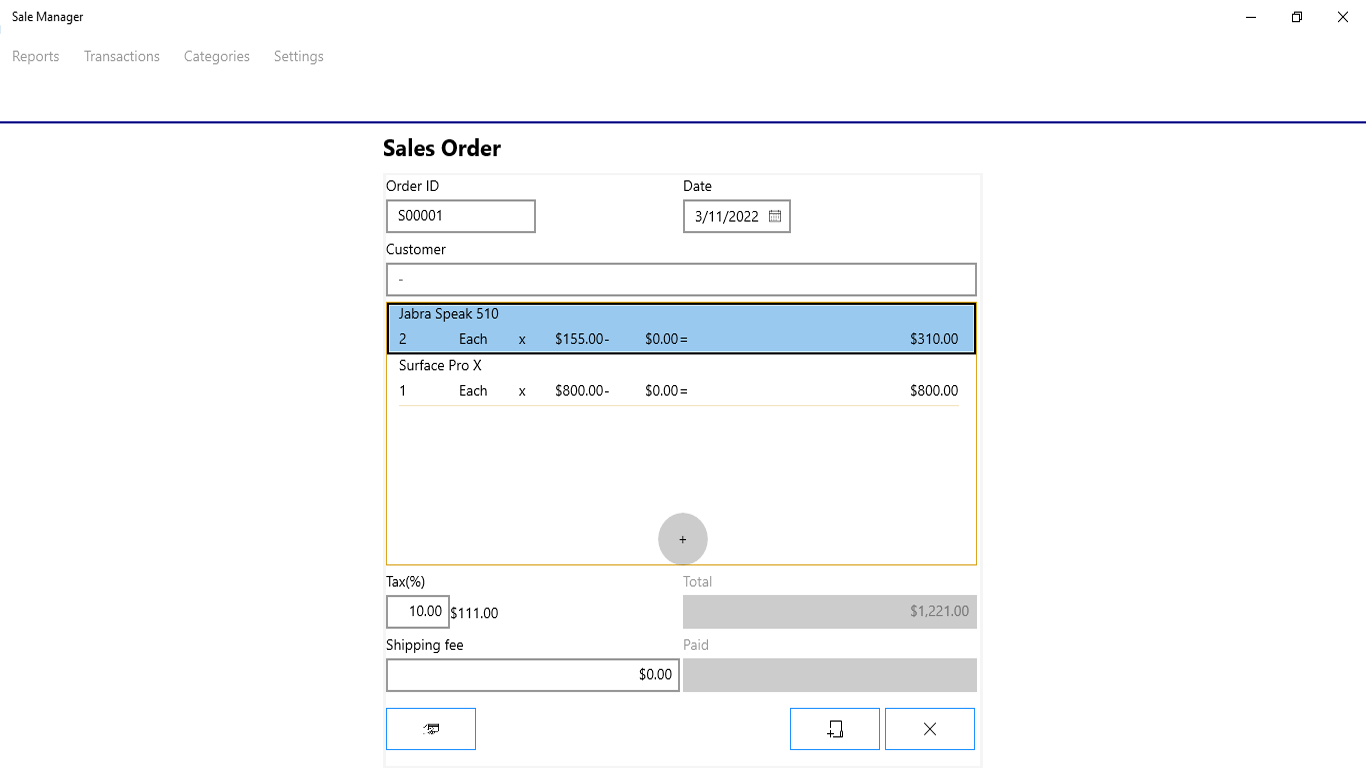Maximize or restore the Sale Manager window
Image resolution: width=1366 pixels, height=768 pixels.
(x=1297, y=17)
